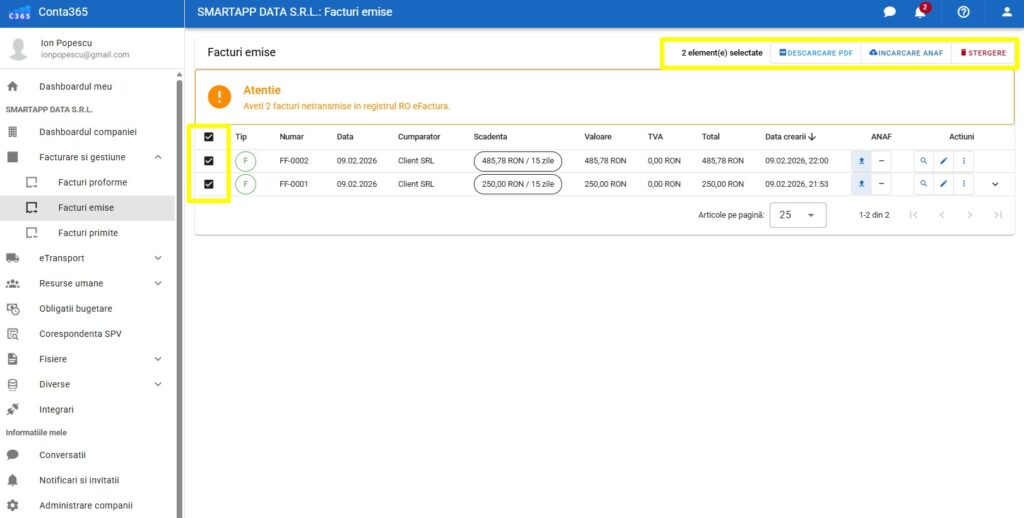Expand the eTransport sidebar section
Viewport: 1024px width, 518px height.
(85, 258)
